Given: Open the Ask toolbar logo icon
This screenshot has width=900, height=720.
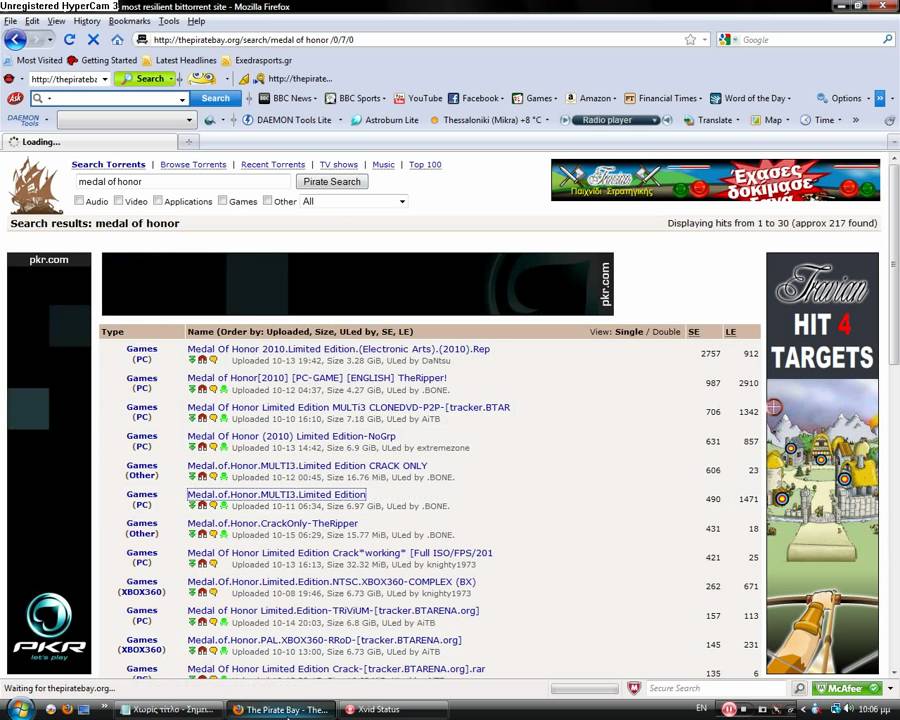Looking at the screenshot, I should 14,98.
